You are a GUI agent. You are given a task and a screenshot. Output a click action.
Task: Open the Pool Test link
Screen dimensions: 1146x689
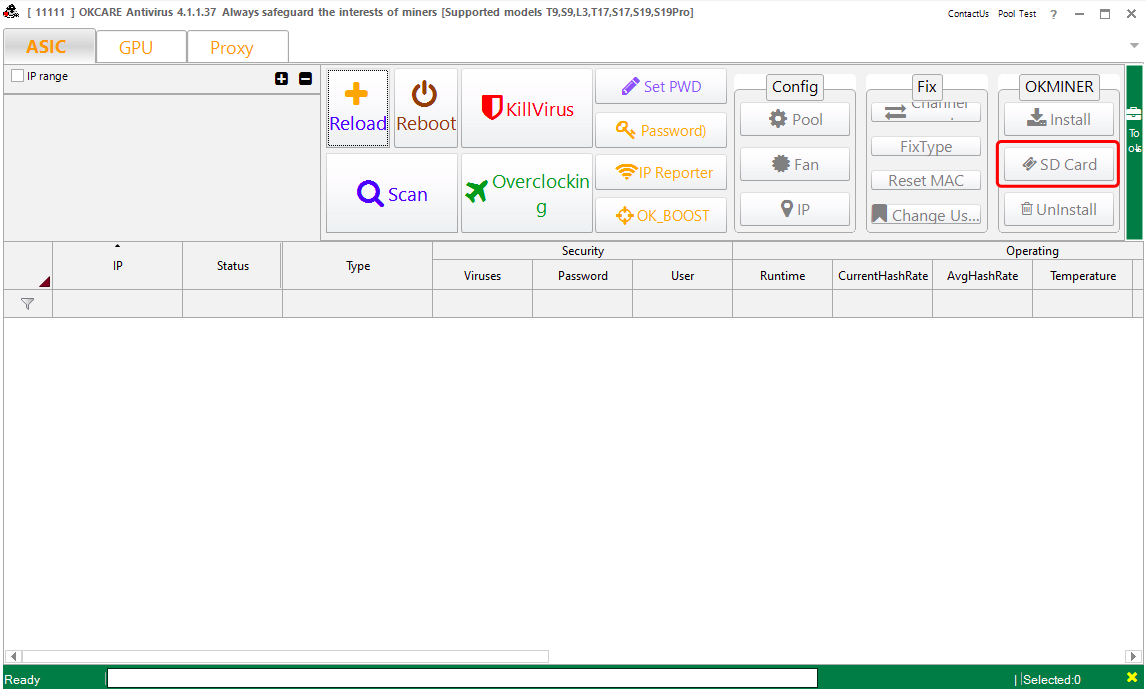pyautogui.click(x=1015, y=13)
